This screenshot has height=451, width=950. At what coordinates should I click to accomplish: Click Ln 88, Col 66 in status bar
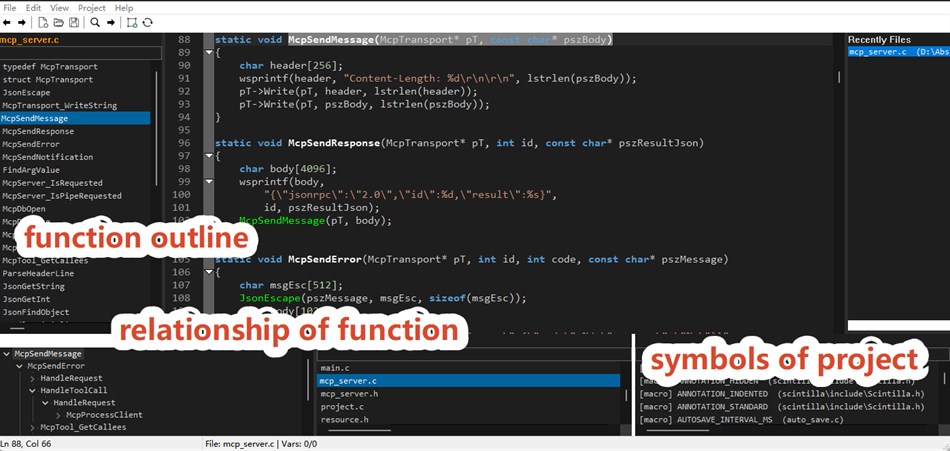click(25, 444)
